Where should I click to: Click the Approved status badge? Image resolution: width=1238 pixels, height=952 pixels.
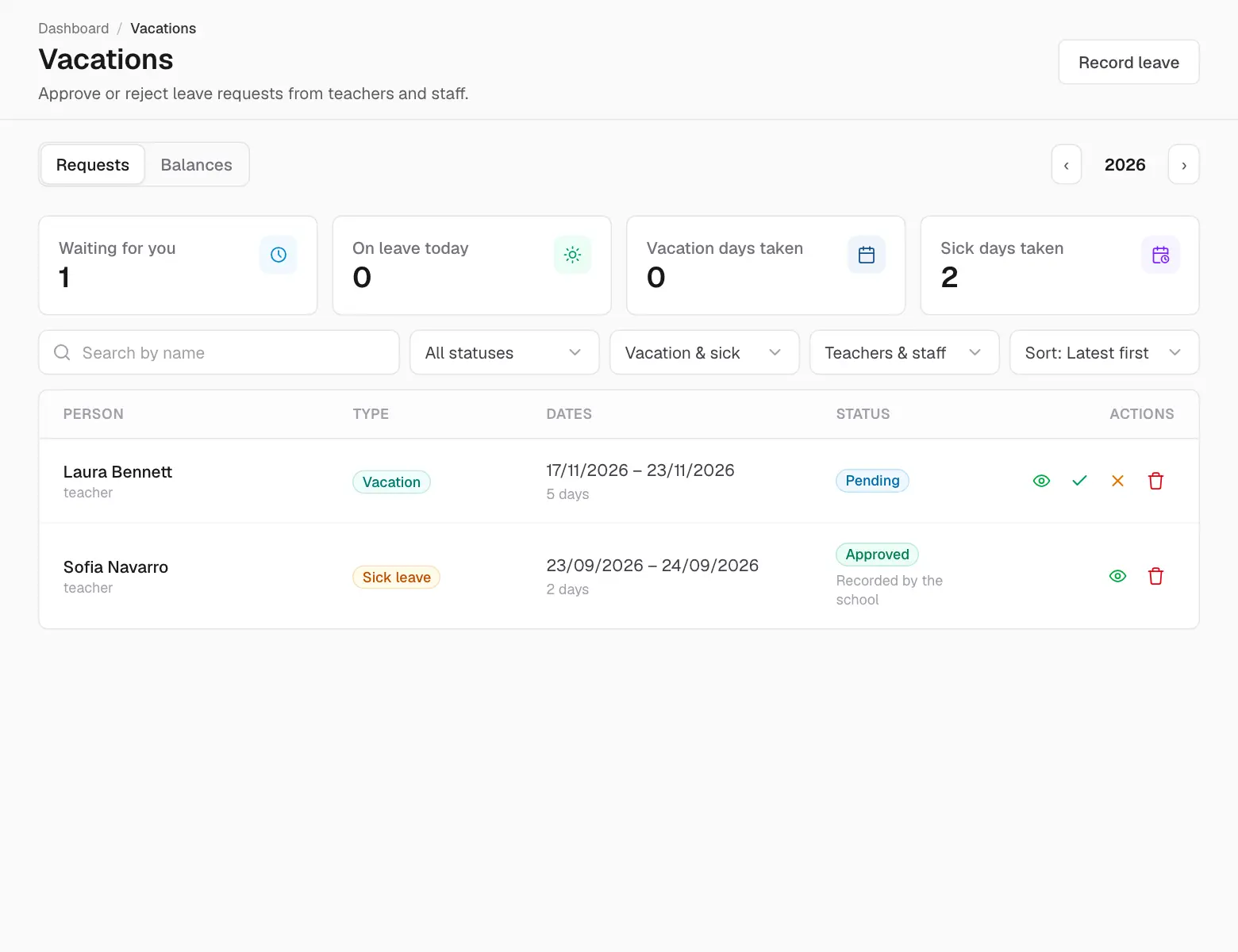(877, 555)
